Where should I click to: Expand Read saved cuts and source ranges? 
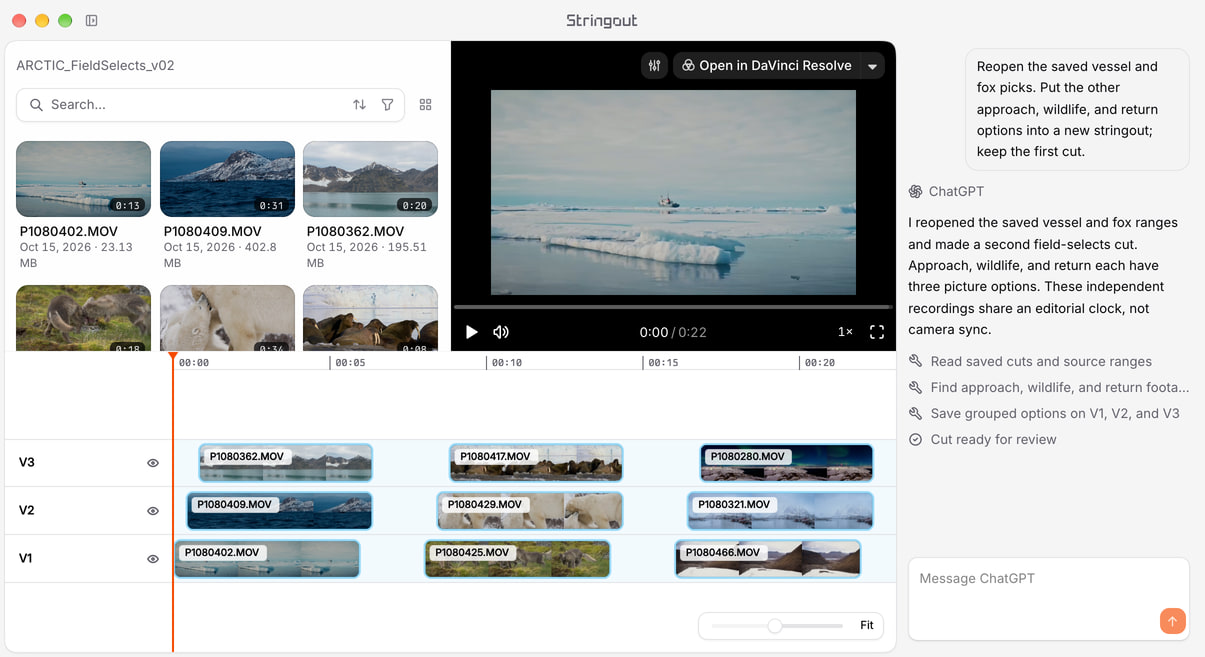click(1041, 362)
